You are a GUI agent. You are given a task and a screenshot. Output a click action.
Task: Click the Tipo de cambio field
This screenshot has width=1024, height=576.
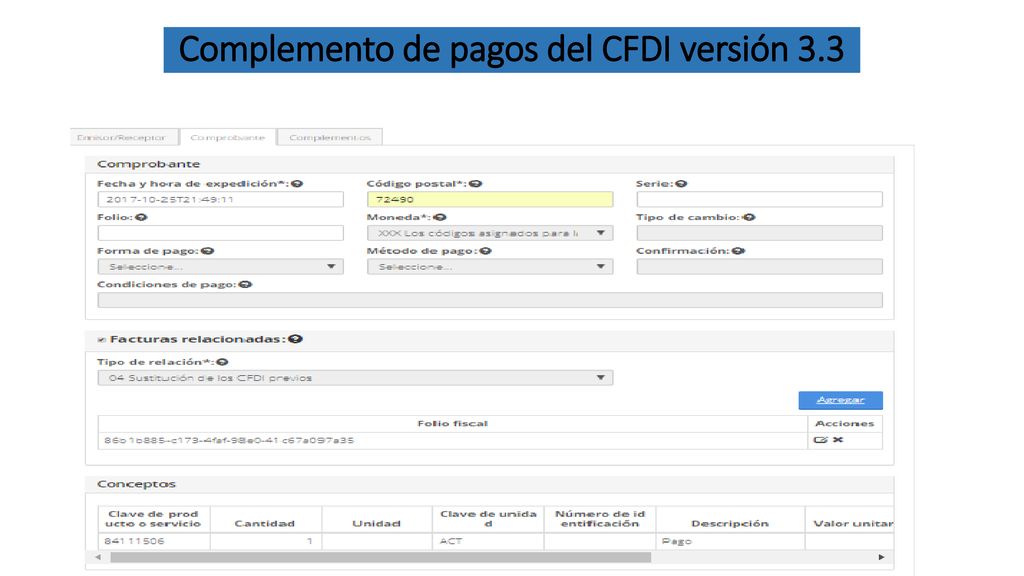click(x=760, y=233)
